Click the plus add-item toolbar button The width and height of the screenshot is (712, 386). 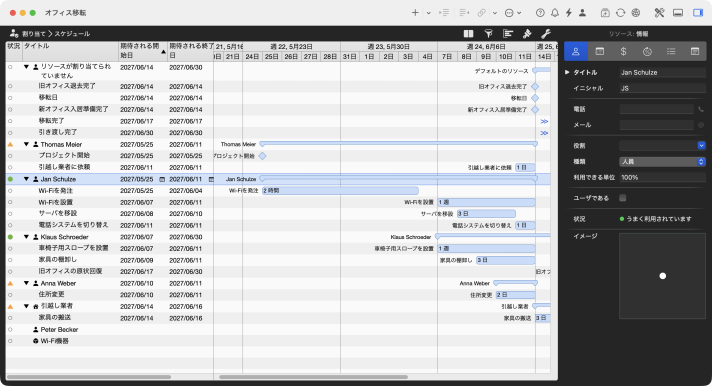[415, 13]
